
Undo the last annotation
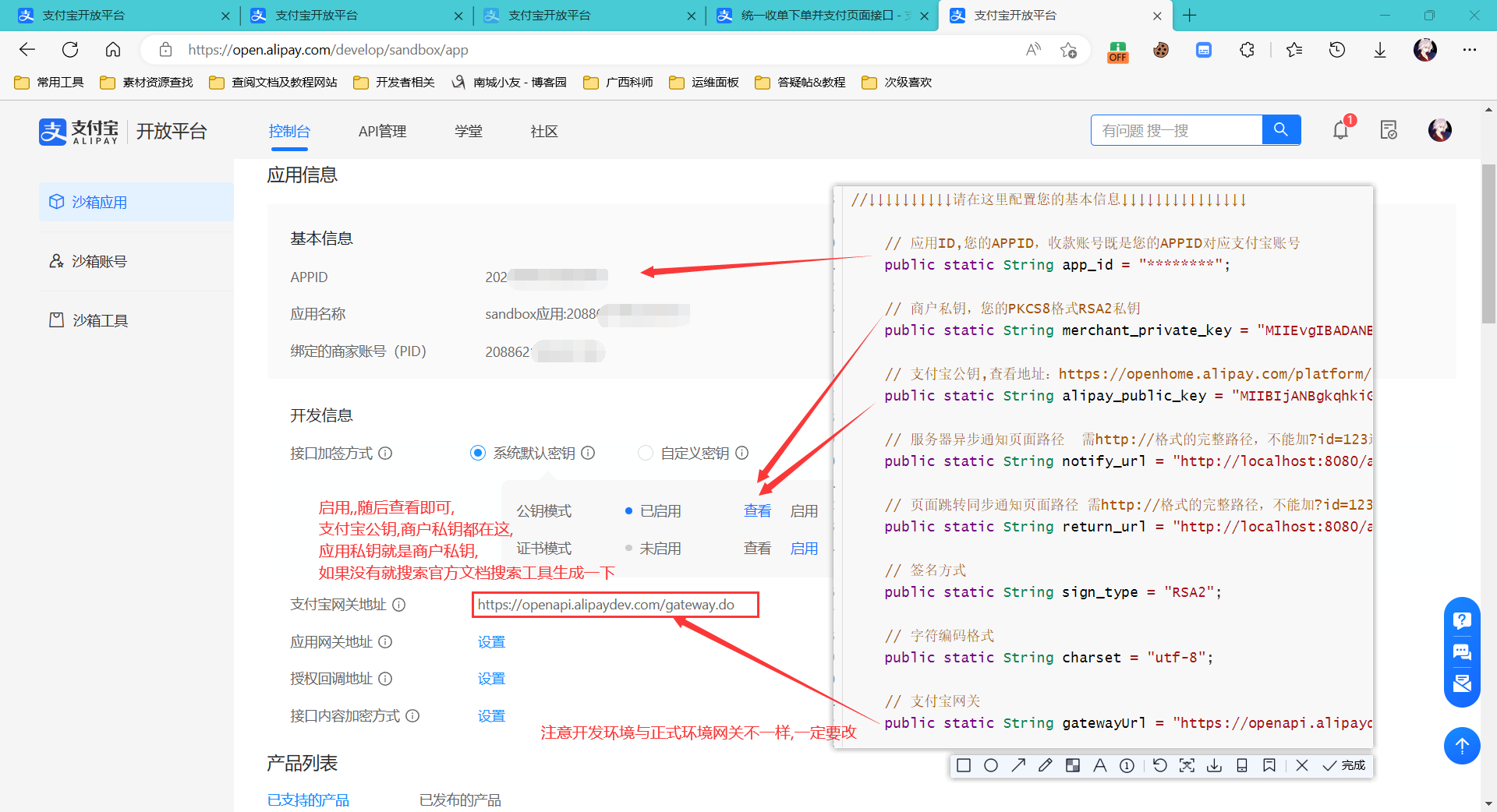[1160, 765]
